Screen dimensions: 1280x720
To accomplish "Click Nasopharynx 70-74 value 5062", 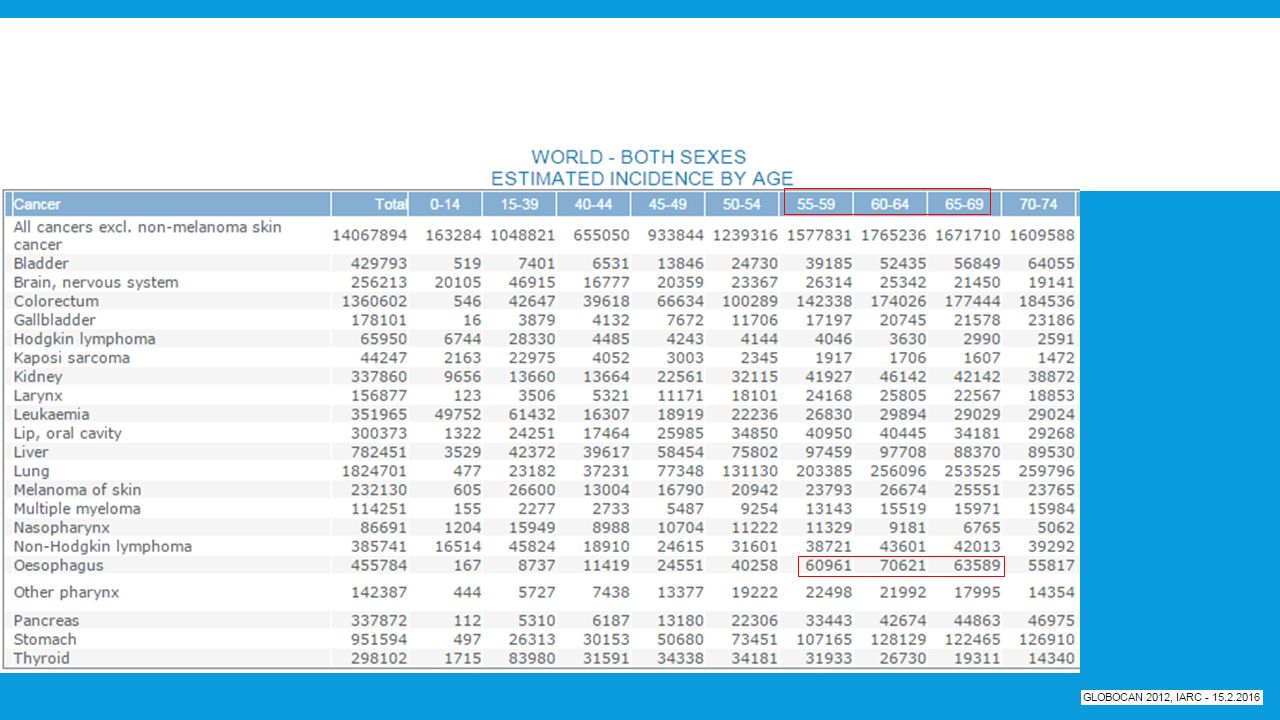I will pos(1054,528).
